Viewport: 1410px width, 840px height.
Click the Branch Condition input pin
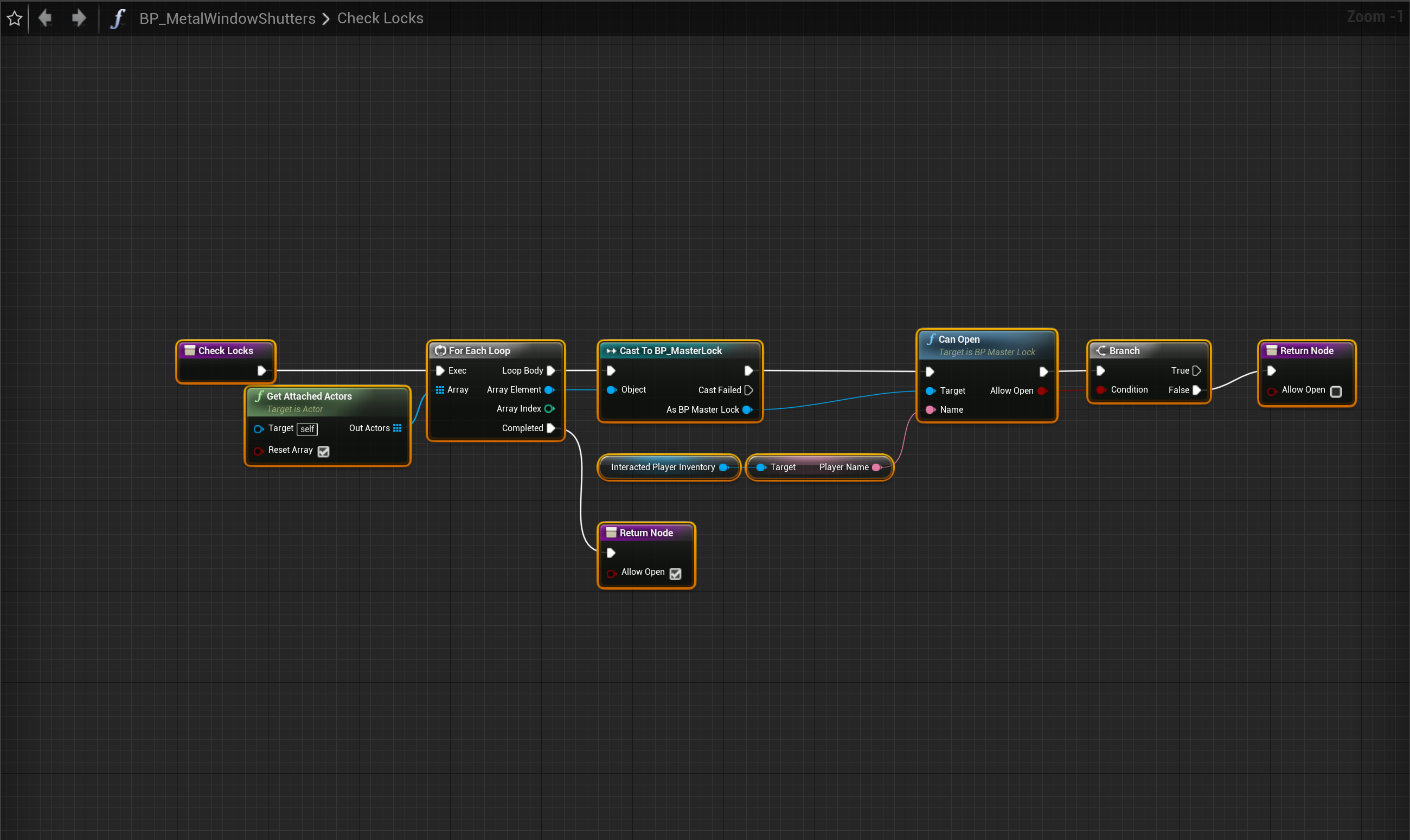[1100, 390]
